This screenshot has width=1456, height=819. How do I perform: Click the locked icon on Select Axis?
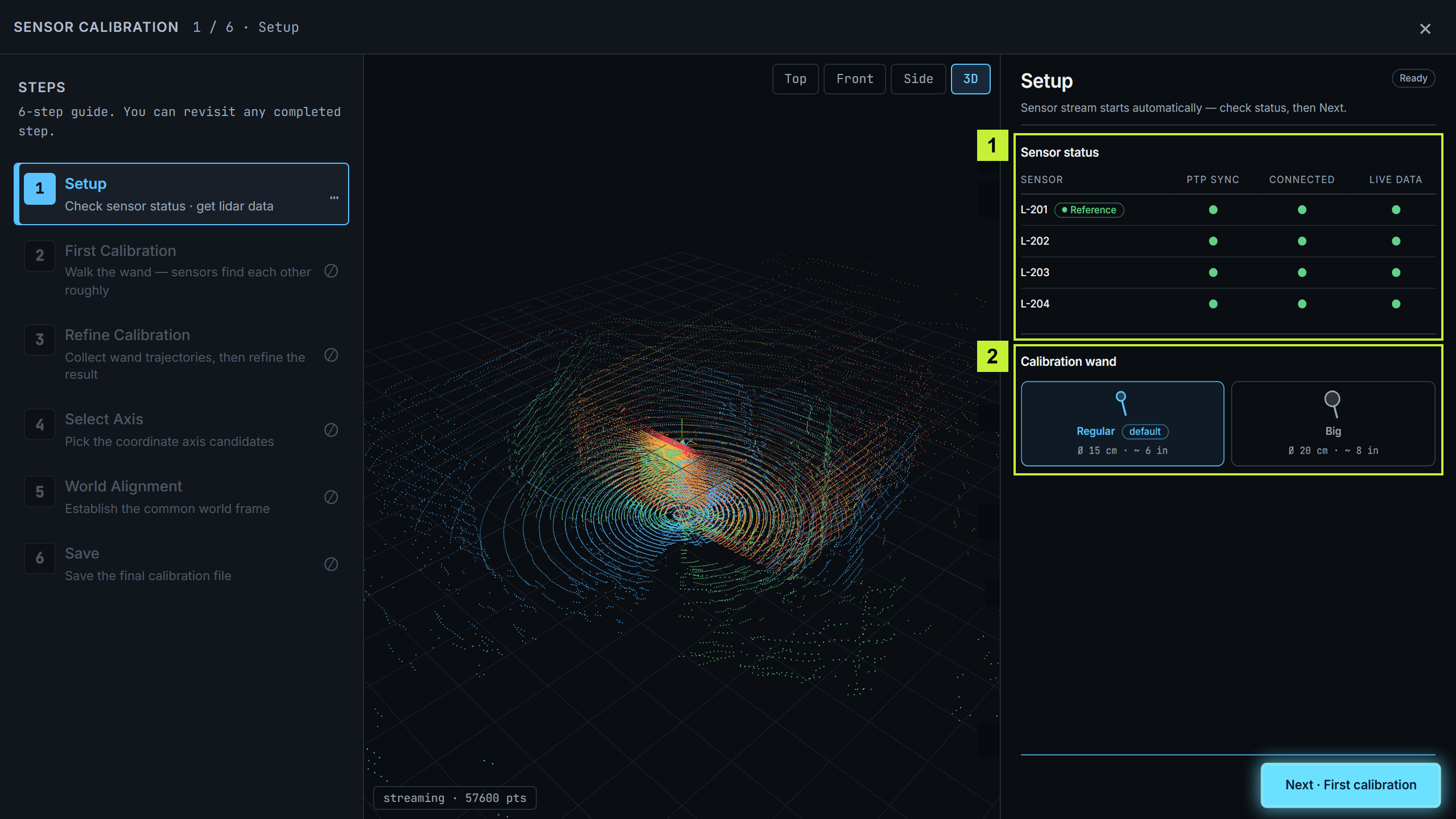coord(331,430)
